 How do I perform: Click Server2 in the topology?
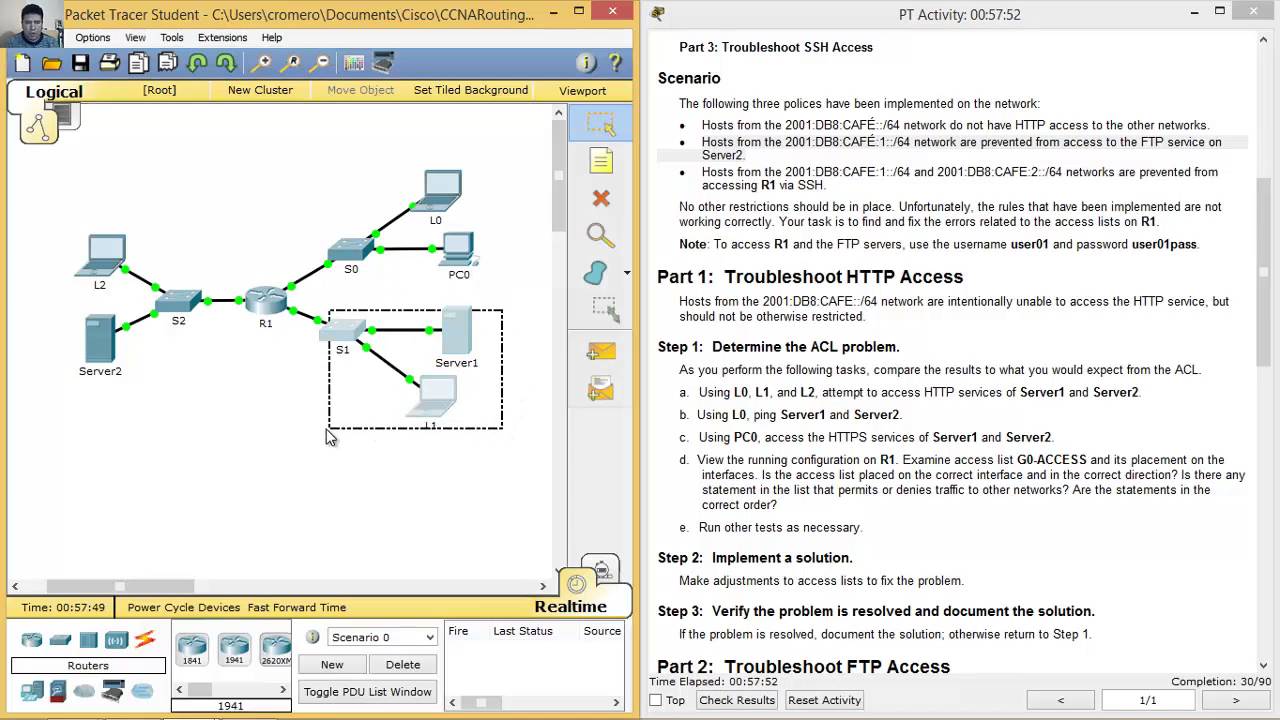coord(100,339)
